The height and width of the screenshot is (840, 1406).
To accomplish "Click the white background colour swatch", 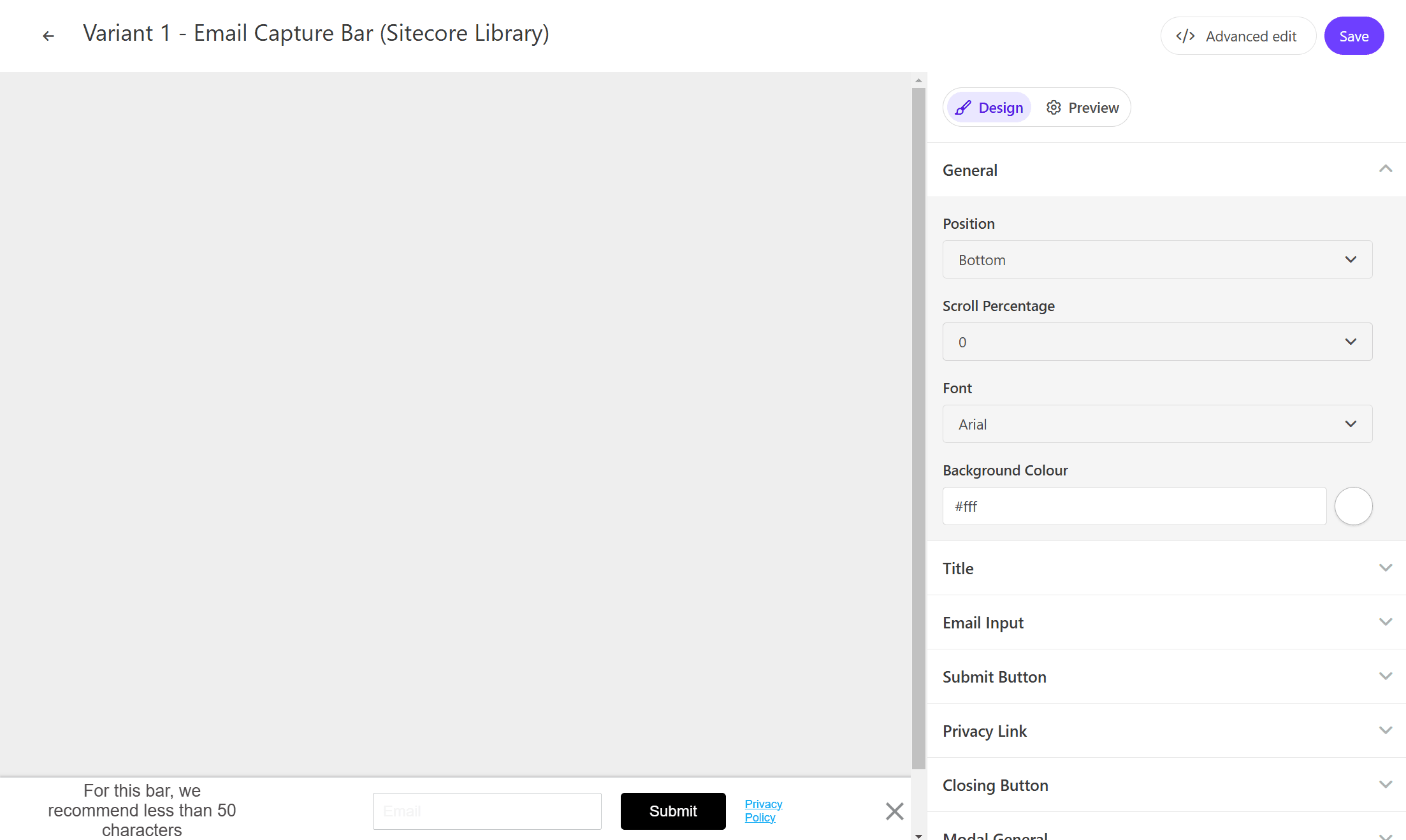I will (x=1353, y=506).
